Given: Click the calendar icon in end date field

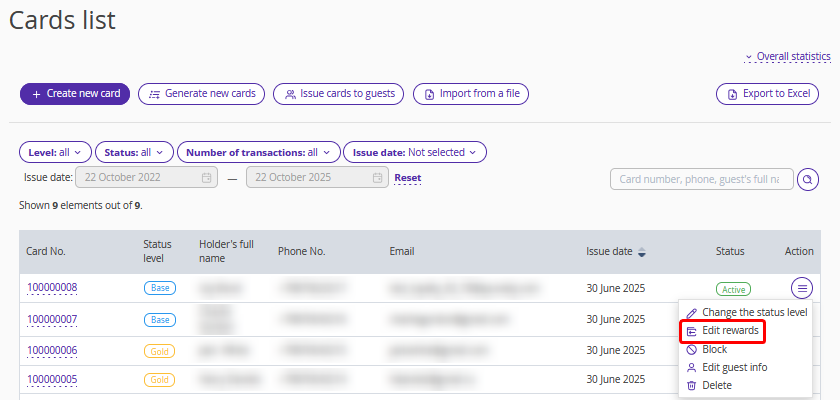Looking at the screenshot, I should click(x=377, y=178).
